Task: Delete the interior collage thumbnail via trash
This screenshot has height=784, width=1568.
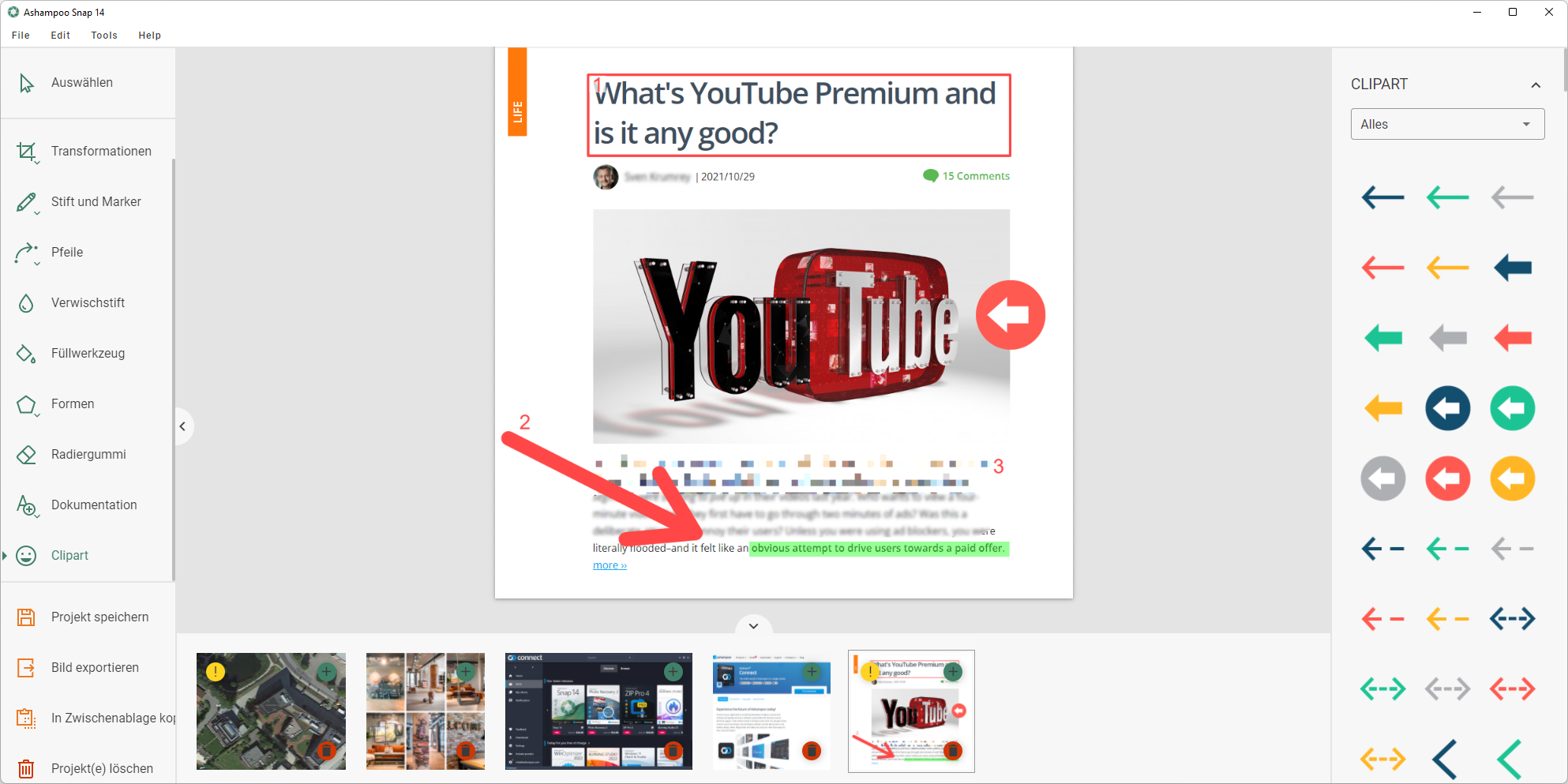Action: click(x=466, y=751)
